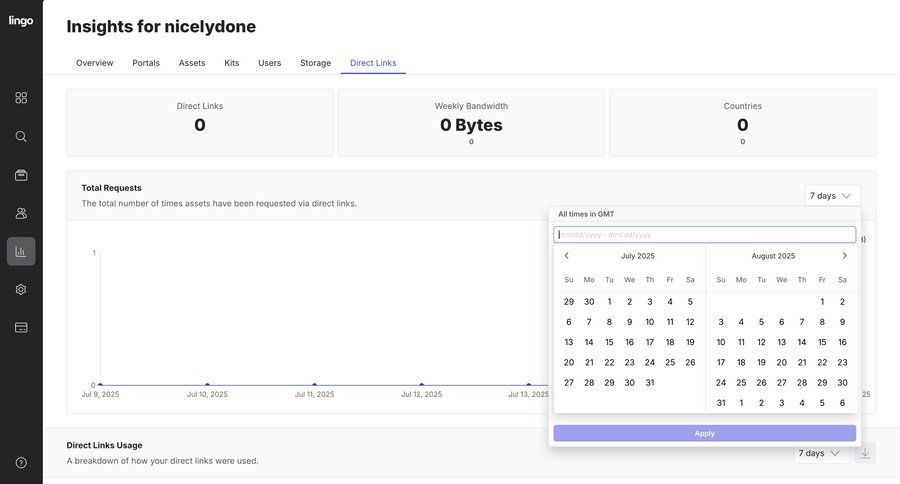The width and height of the screenshot is (900, 484).
Task: Open the search icon in sidebar
Action: pos(21,136)
